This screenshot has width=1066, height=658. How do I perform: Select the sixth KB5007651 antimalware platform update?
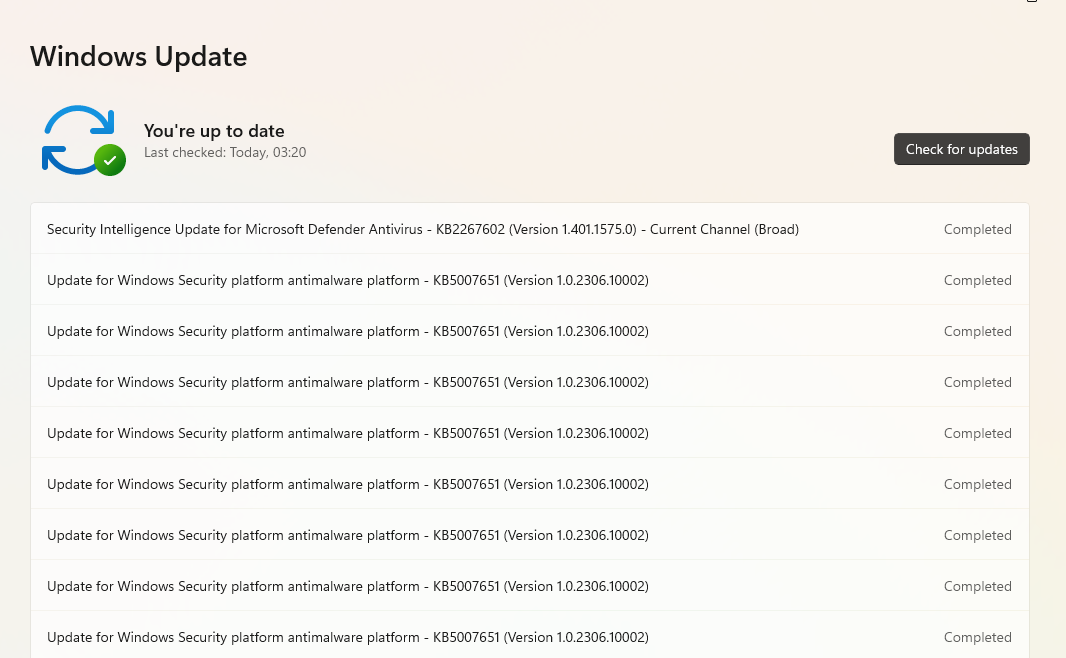347,536
